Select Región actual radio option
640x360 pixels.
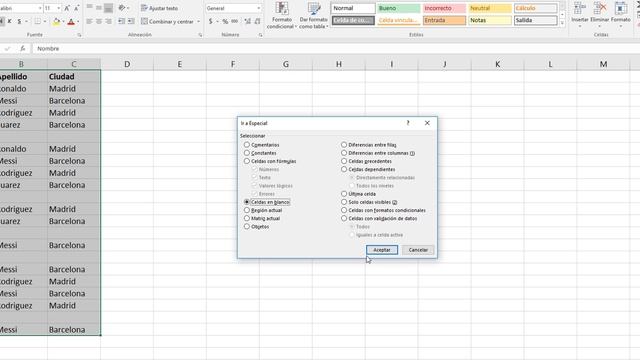click(x=247, y=210)
